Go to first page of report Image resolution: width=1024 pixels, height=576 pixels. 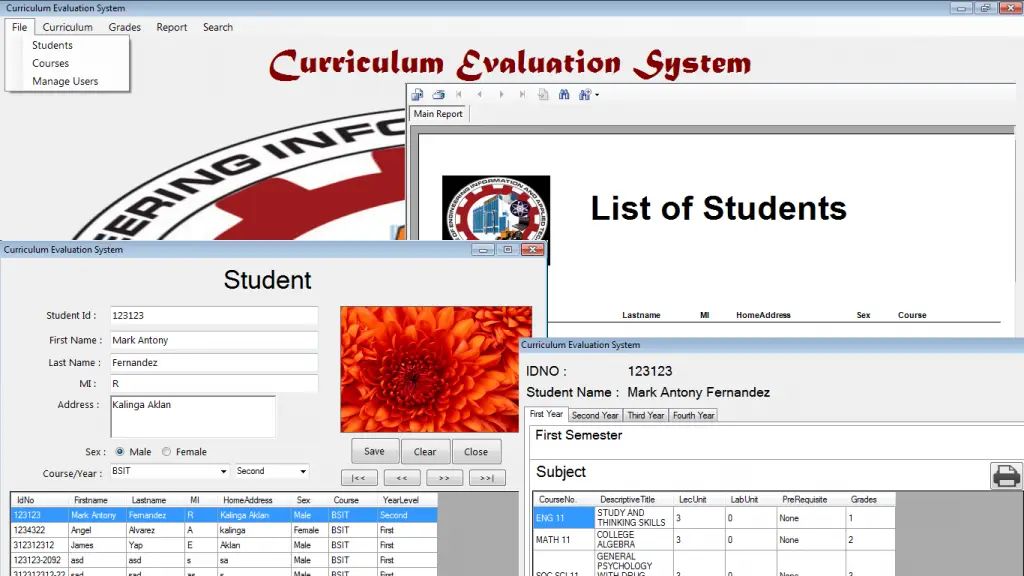click(x=459, y=94)
